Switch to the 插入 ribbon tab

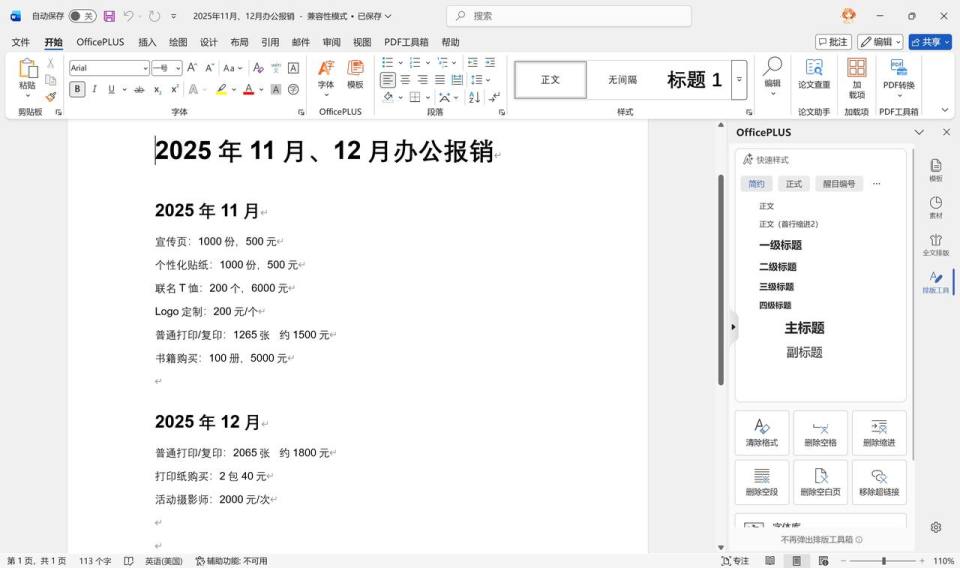pos(147,42)
